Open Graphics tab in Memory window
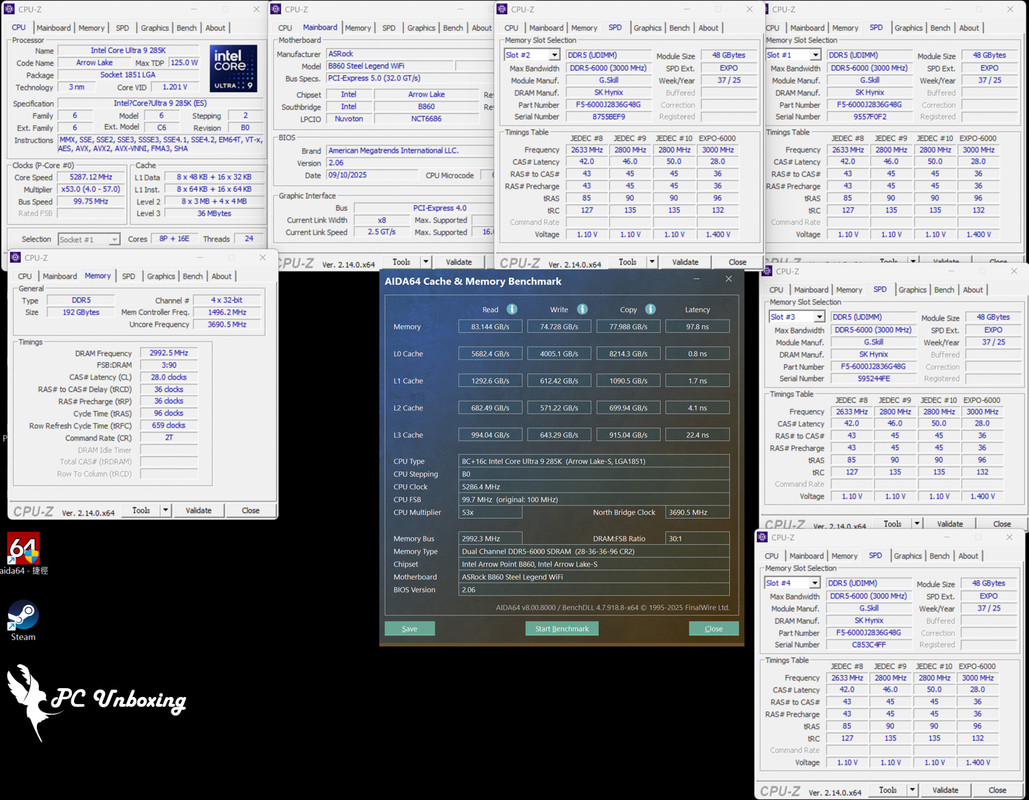The width and height of the screenshot is (1029, 800). tap(161, 276)
